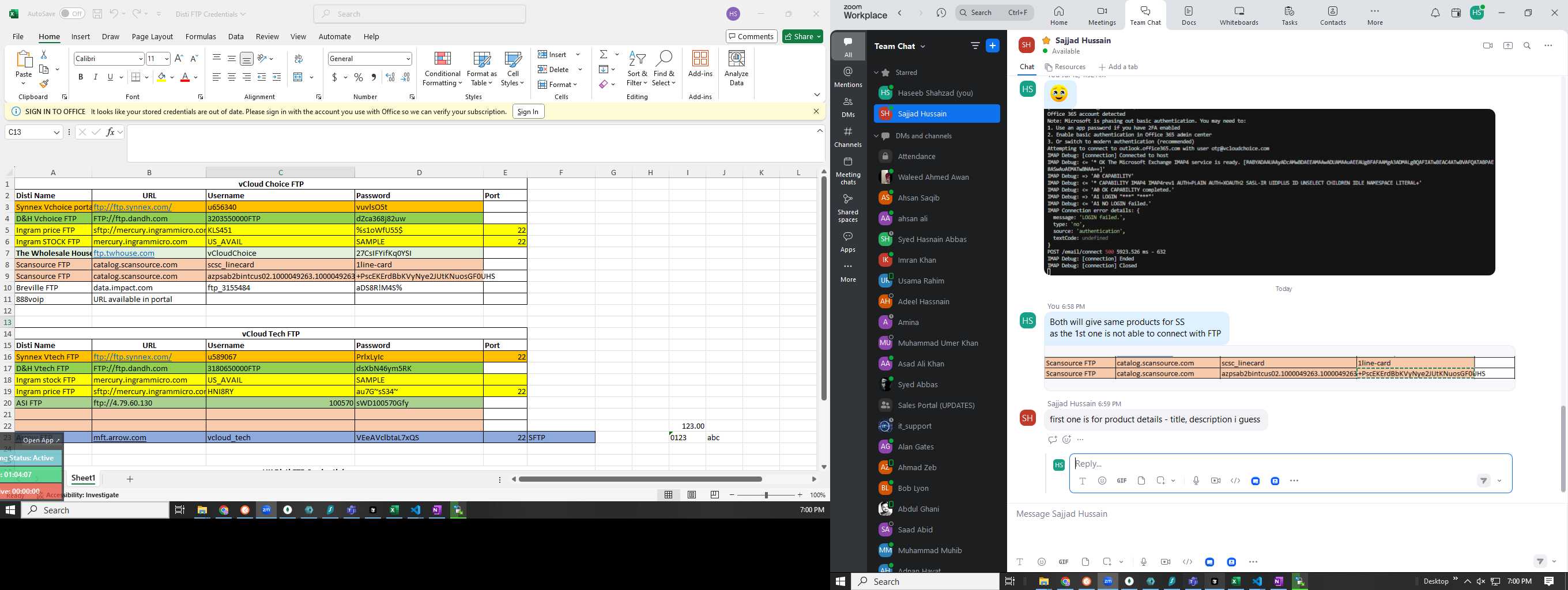1568x590 pixels.
Task: Click Chrome icon in left Windows taskbar
Action: pos(224,510)
